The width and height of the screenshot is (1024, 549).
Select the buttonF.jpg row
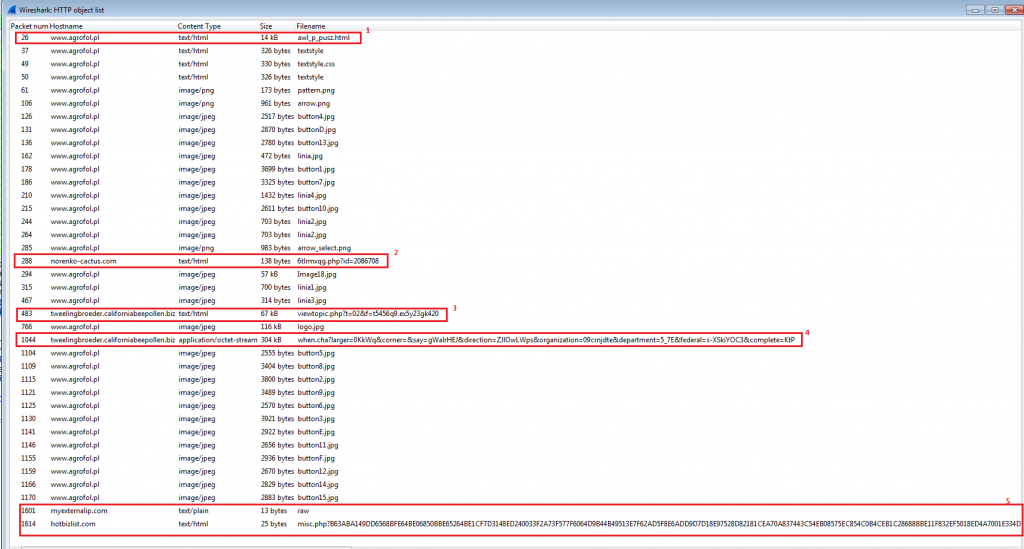[516, 458]
